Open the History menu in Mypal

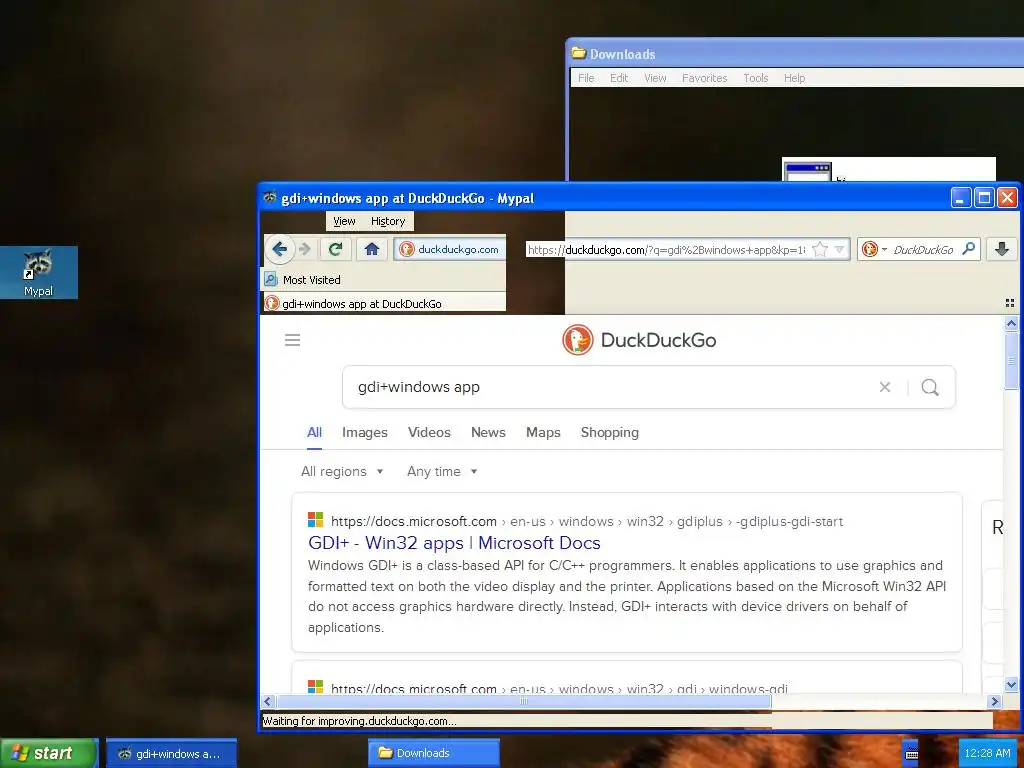pos(388,221)
